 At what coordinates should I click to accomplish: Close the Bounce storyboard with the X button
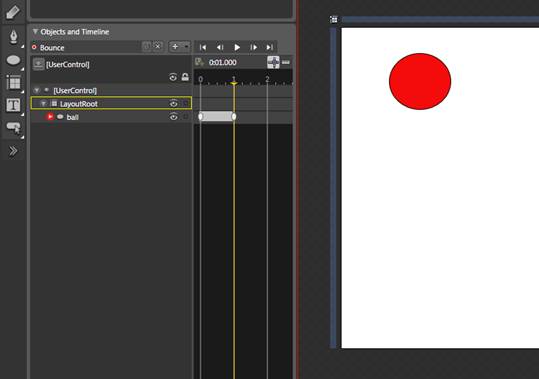[157, 46]
